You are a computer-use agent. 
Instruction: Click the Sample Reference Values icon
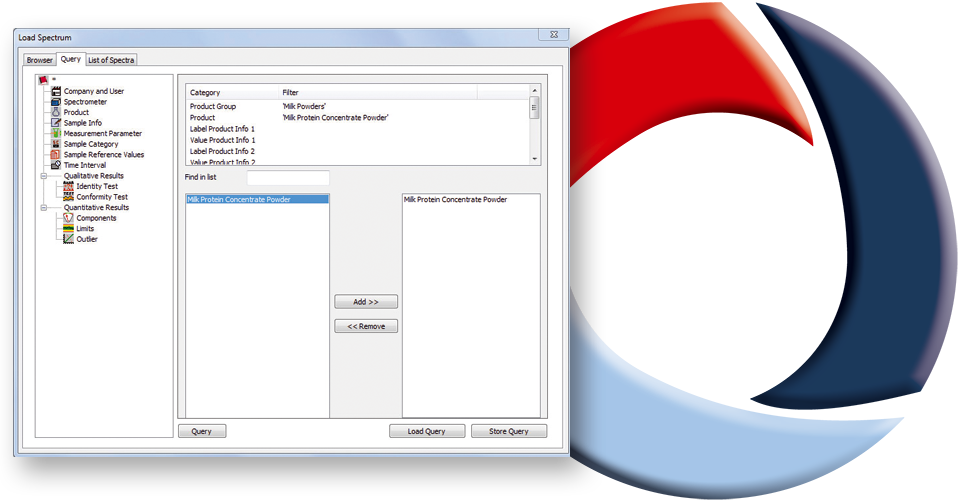(x=56, y=155)
